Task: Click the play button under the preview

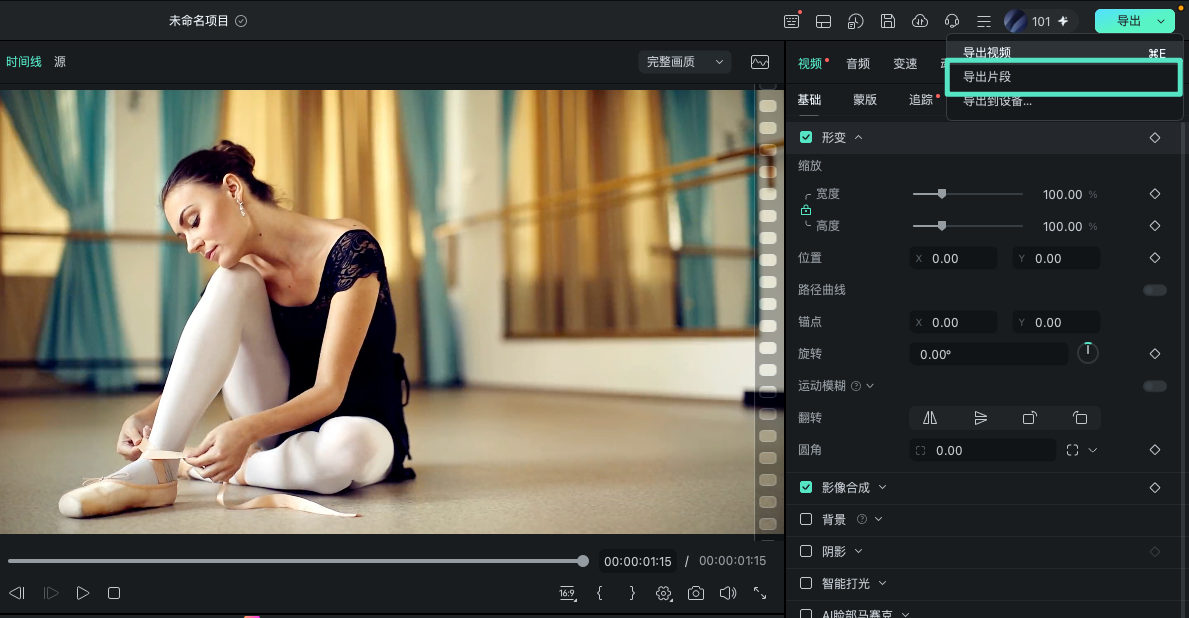Action: click(83, 593)
